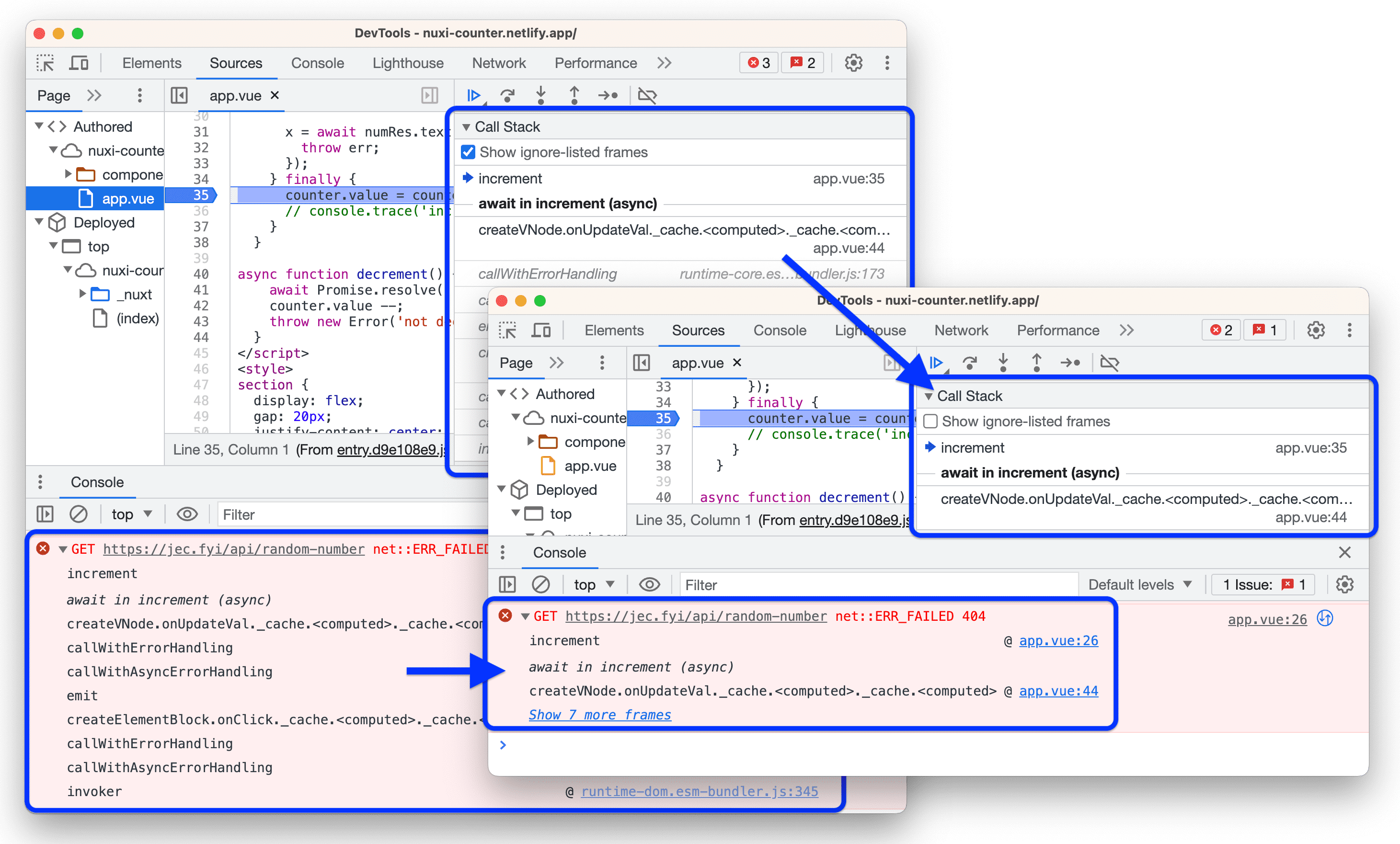The width and height of the screenshot is (1400, 844).
Task: Click Show 7 more frames link
Action: click(x=600, y=715)
